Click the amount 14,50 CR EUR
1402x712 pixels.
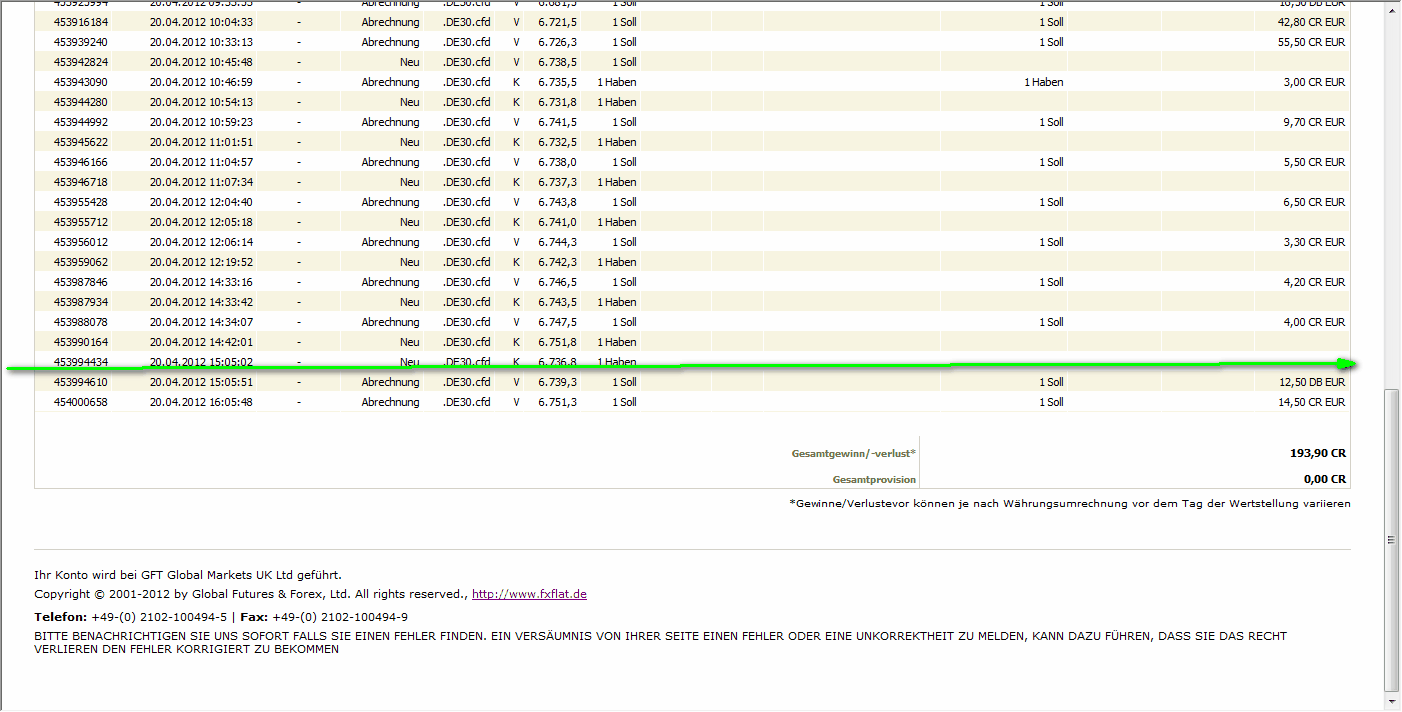tap(1311, 402)
